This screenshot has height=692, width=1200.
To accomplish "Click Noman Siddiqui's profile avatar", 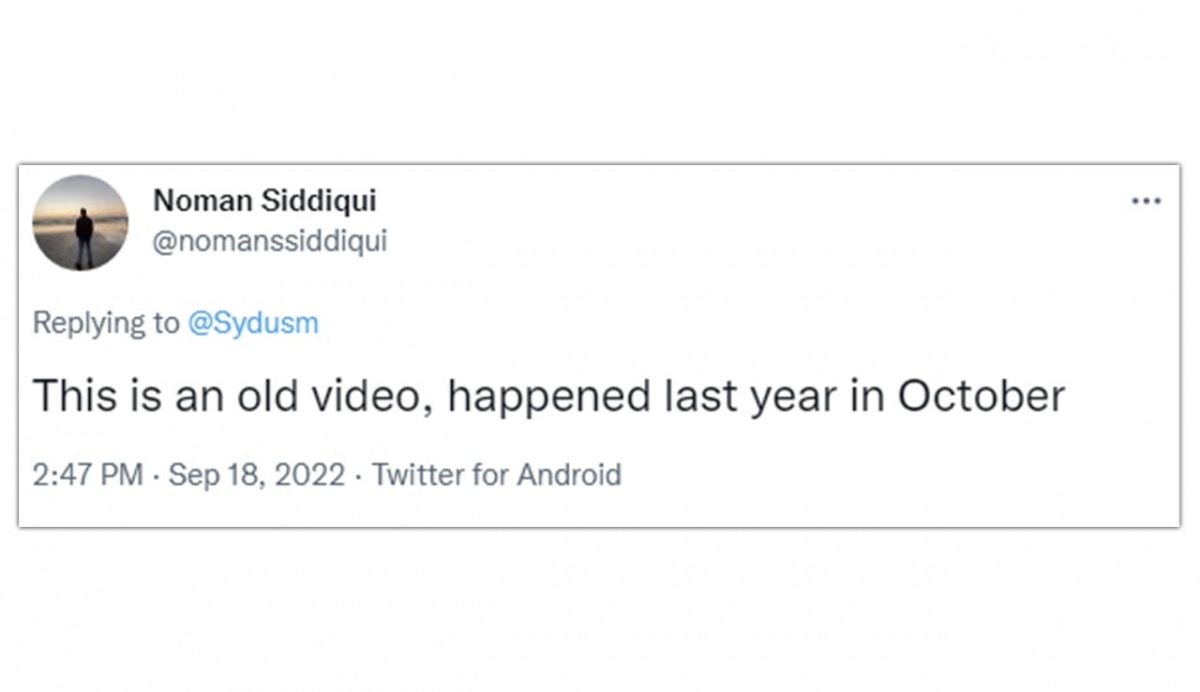I will (x=80, y=223).
